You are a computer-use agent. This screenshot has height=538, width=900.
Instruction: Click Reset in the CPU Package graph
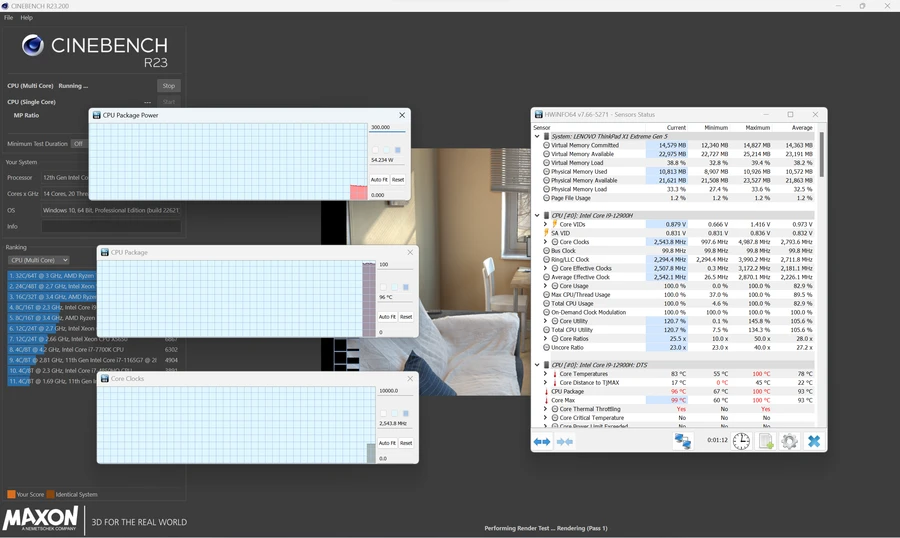click(x=406, y=317)
